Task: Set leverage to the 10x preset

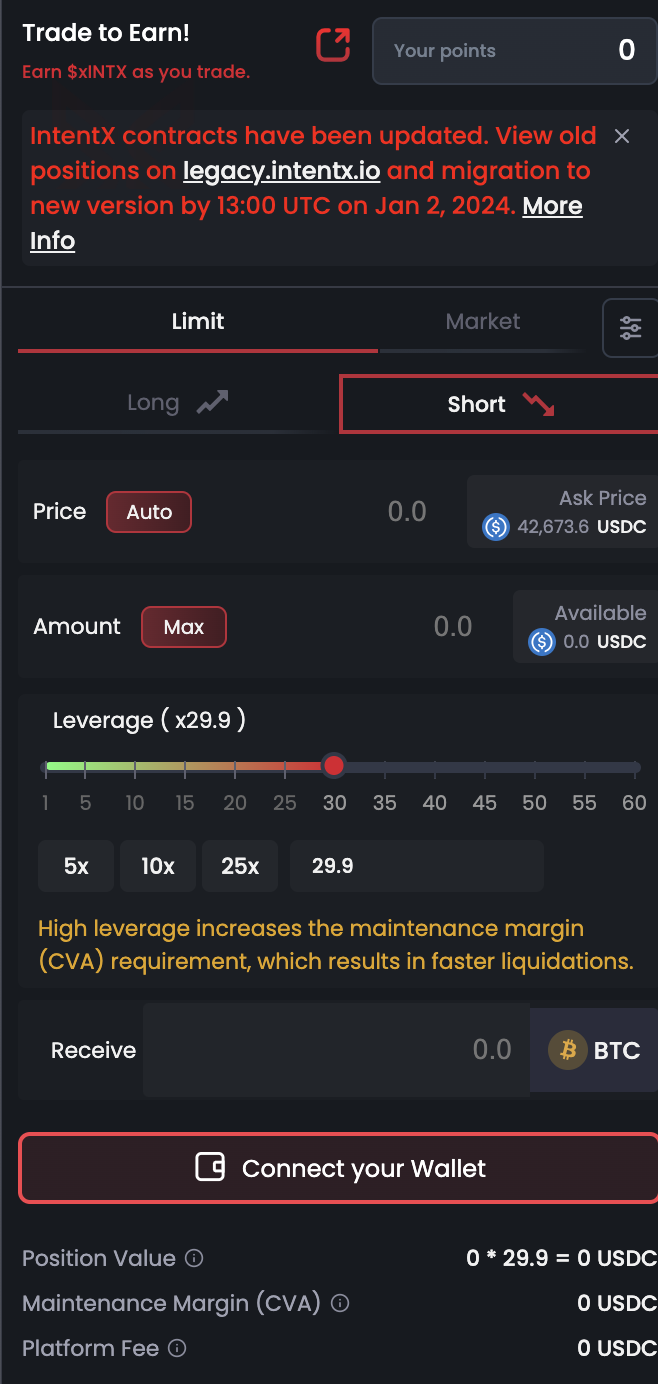Action: [158, 866]
